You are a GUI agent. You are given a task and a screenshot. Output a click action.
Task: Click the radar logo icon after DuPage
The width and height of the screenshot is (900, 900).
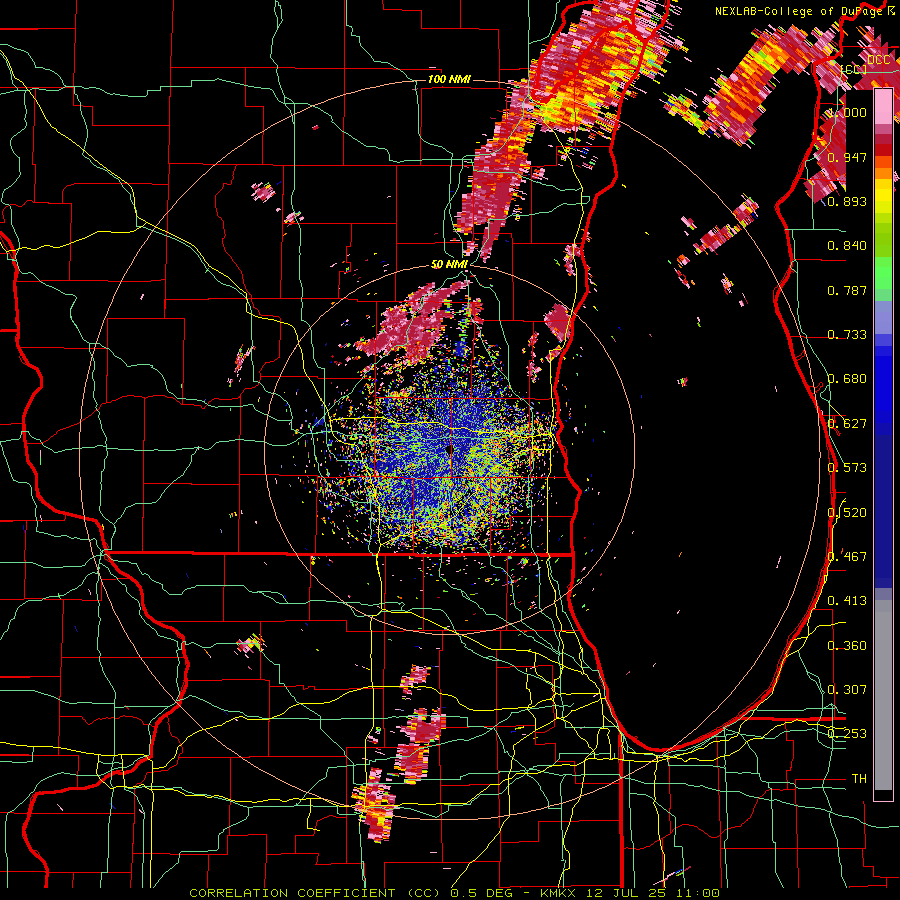click(x=891, y=11)
